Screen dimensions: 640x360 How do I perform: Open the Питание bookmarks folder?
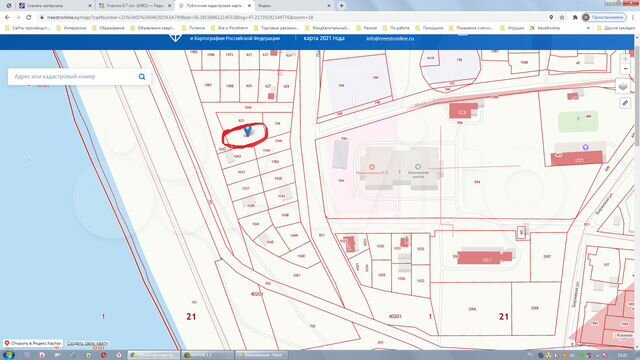(x=193, y=28)
